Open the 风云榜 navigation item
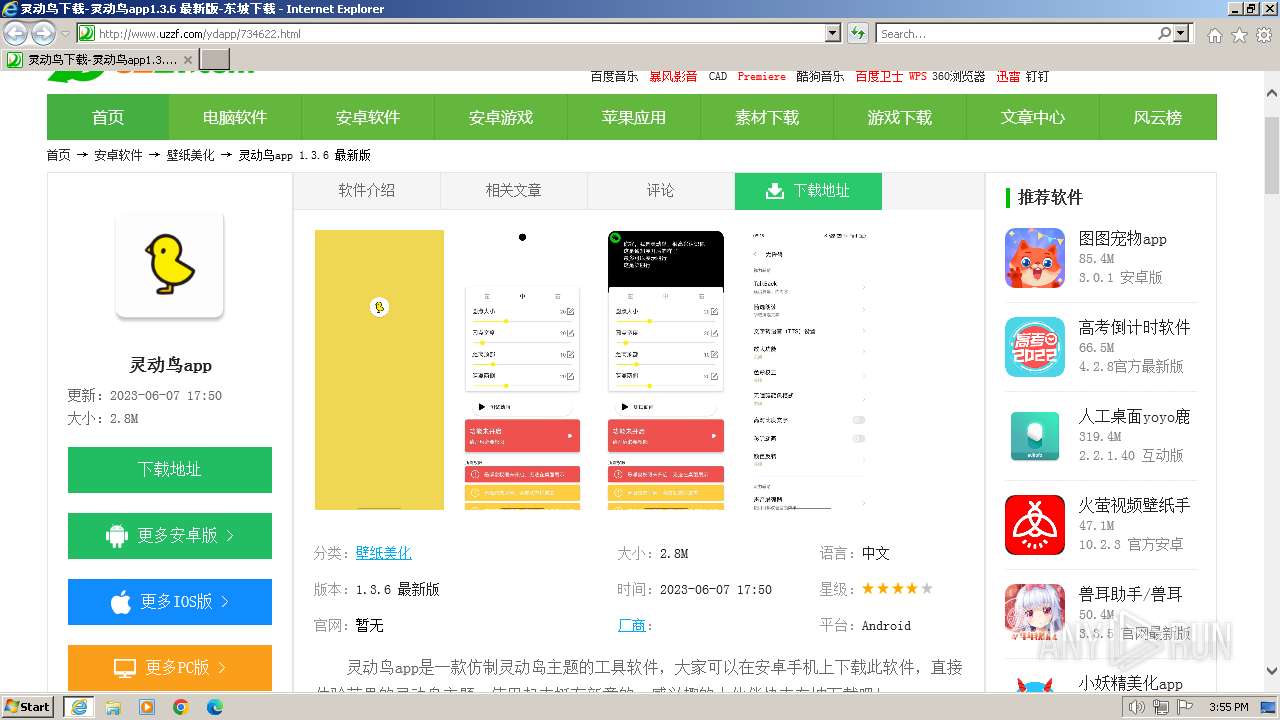The width and height of the screenshot is (1280, 720). pyautogui.click(x=1158, y=117)
